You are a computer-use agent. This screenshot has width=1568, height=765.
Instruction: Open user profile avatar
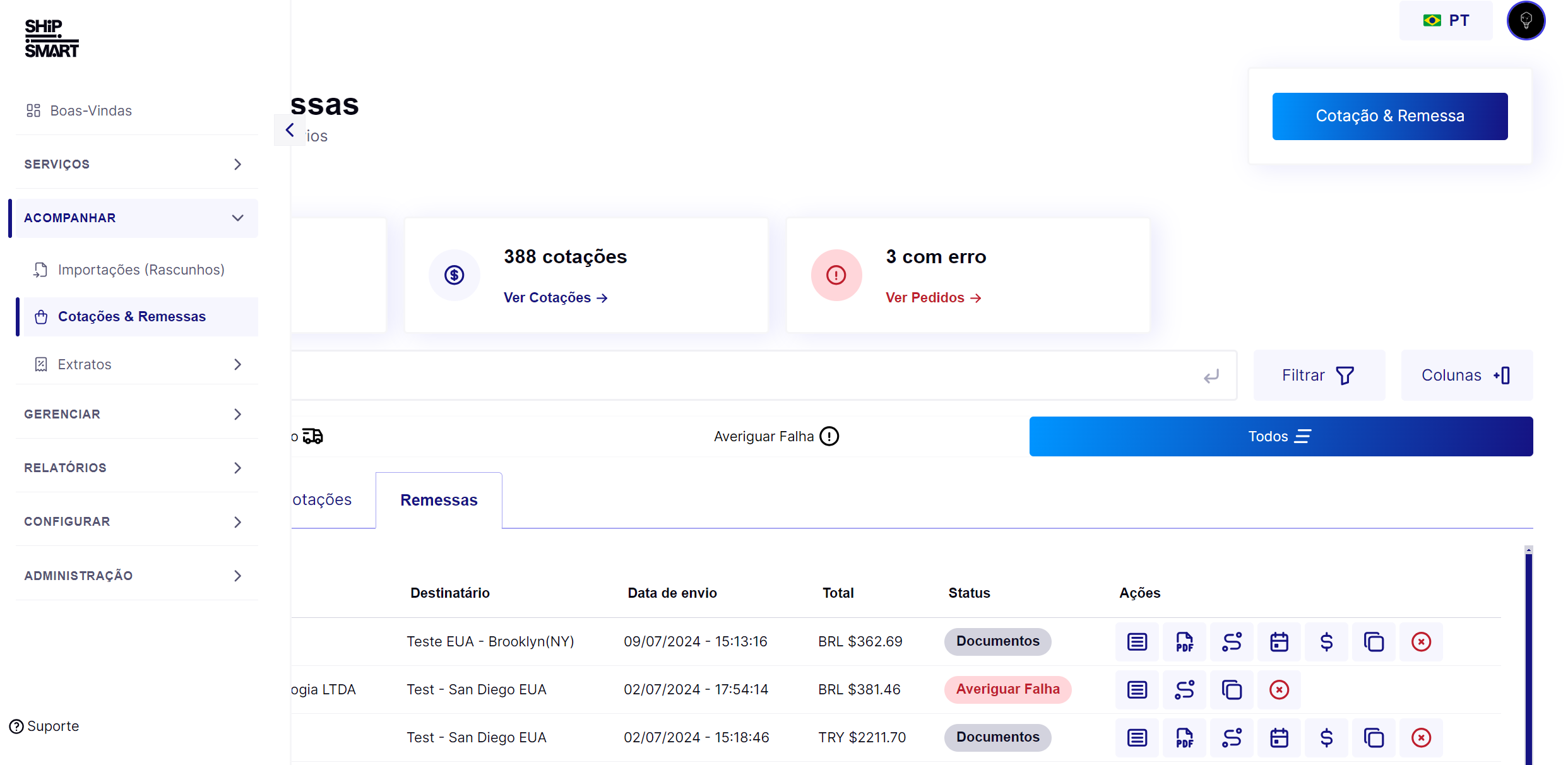(1526, 21)
